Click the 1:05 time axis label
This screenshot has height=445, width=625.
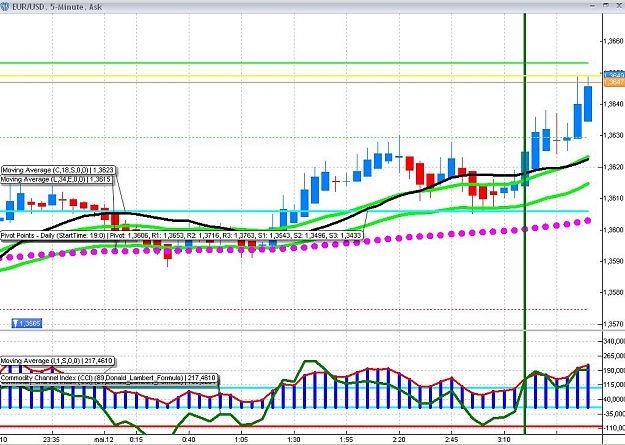click(241, 439)
